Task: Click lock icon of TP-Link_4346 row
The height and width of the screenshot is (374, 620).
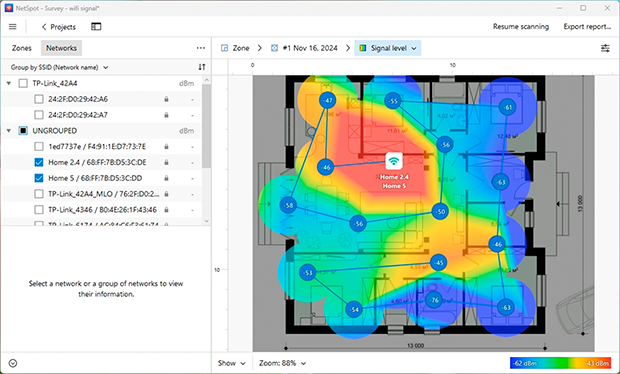Action: (x=166, y=210)
